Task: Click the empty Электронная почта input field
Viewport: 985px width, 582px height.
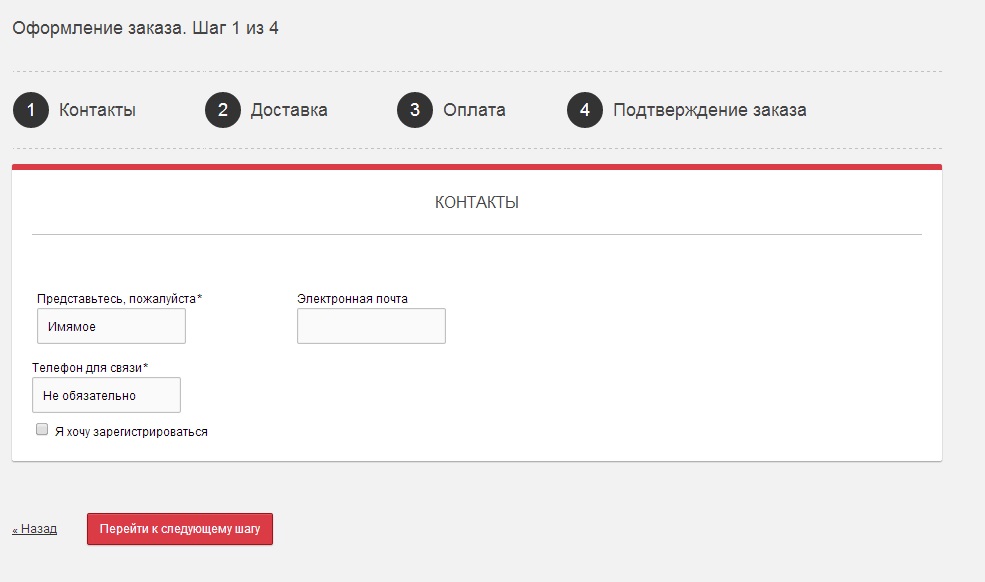Action: [x=371, y=326]
